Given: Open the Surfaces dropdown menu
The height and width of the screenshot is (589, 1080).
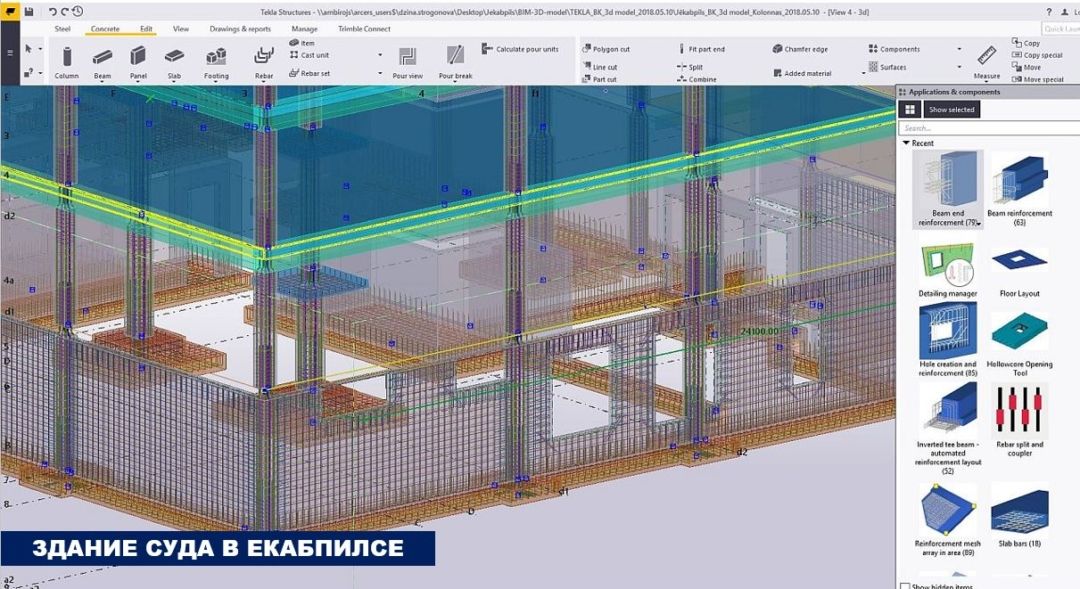Looking at the screenshot, I should click(959, 68).
